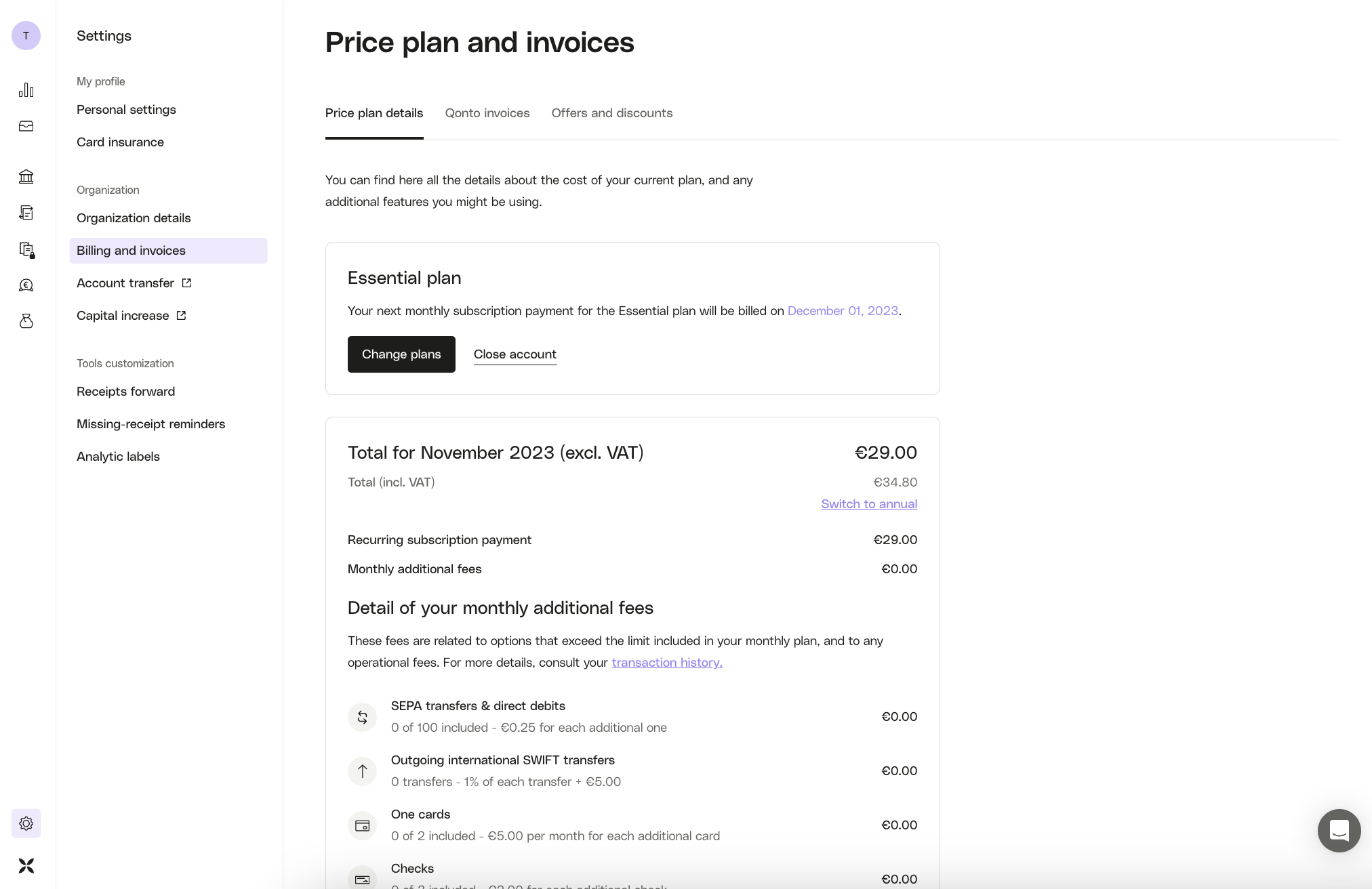Click the external link icon beside Capital increase
1372x889 pixels.
[180, 315]
